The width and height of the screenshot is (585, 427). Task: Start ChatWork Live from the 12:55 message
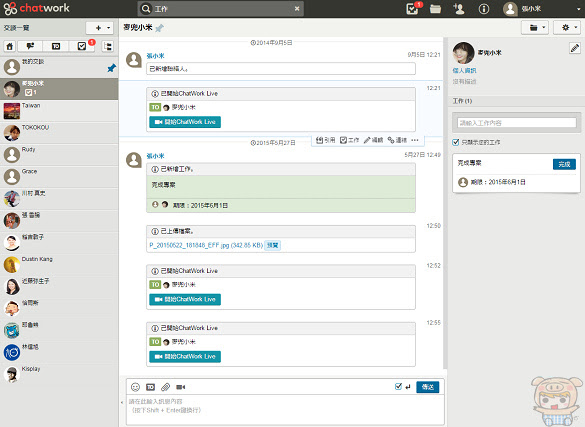point(185,357)
